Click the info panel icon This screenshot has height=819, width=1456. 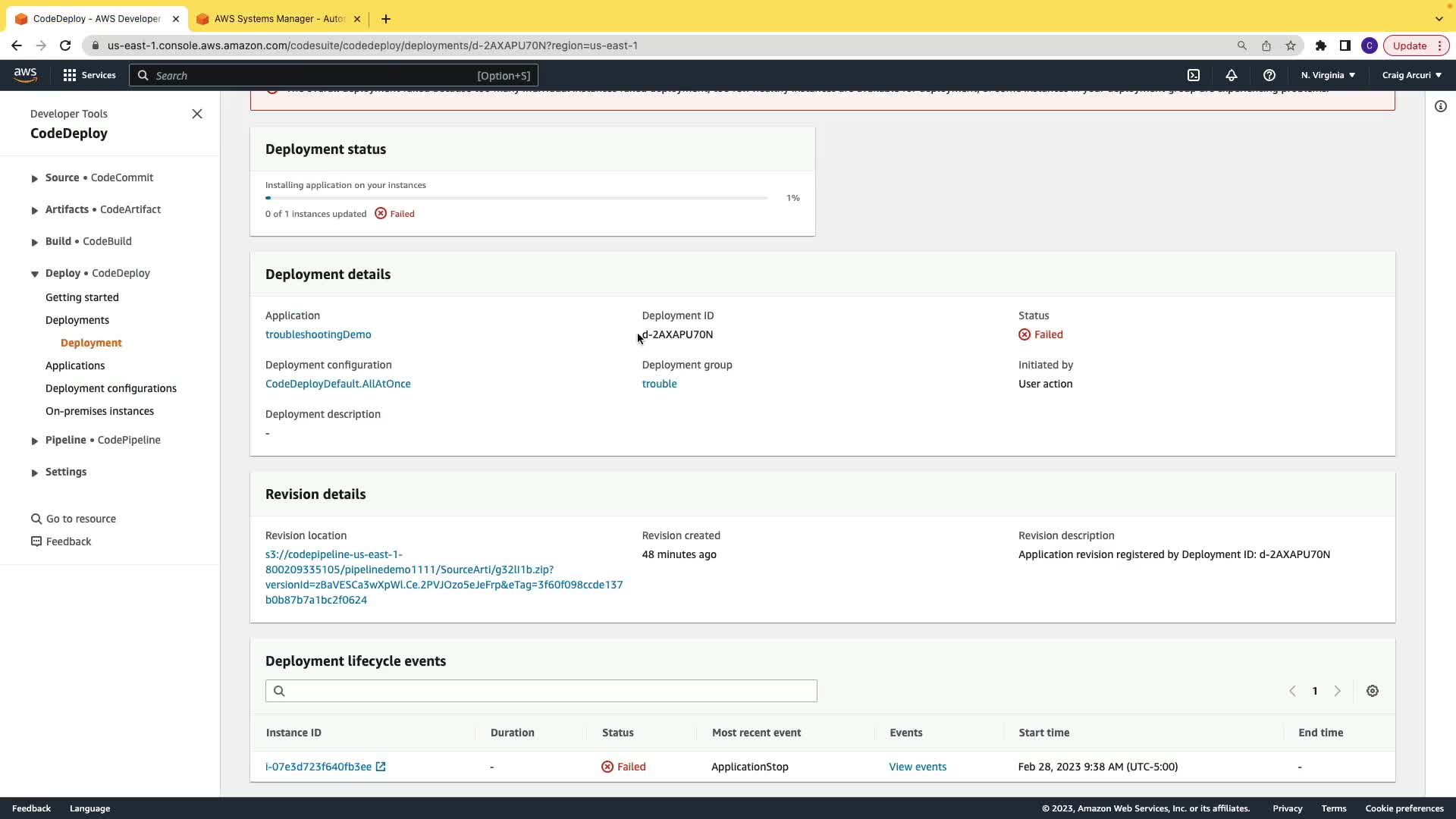[x=1441, y=106]
